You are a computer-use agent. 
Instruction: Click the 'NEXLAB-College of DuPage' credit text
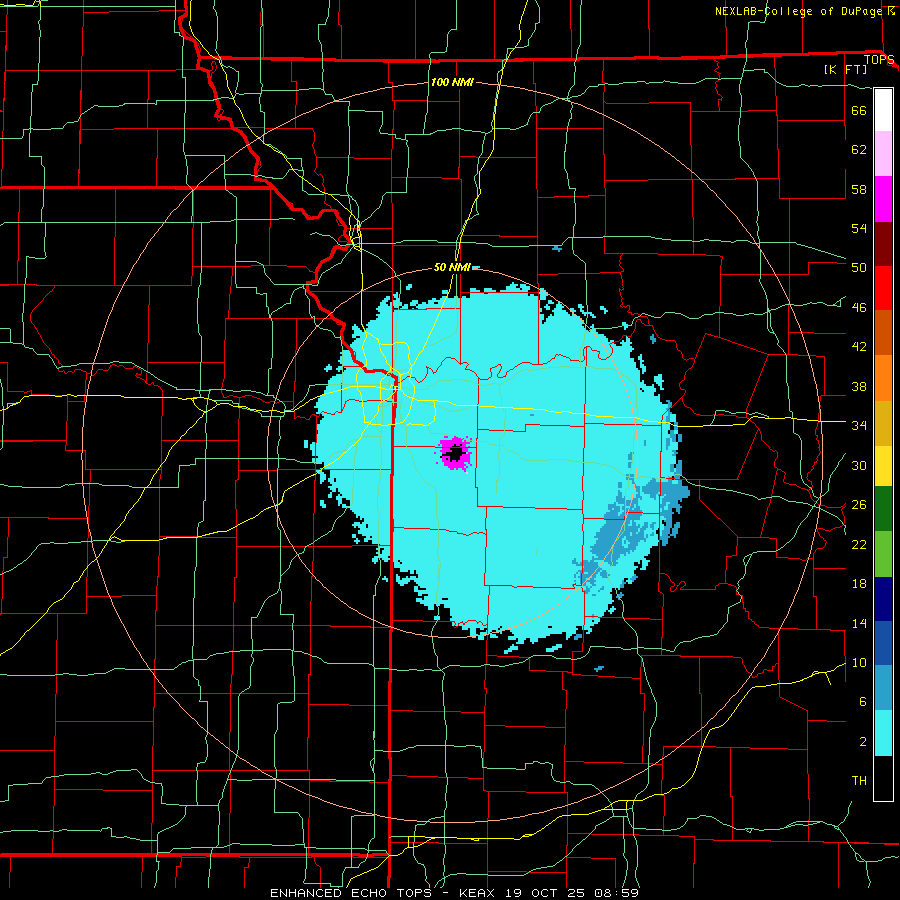click(x=800, y=11)
